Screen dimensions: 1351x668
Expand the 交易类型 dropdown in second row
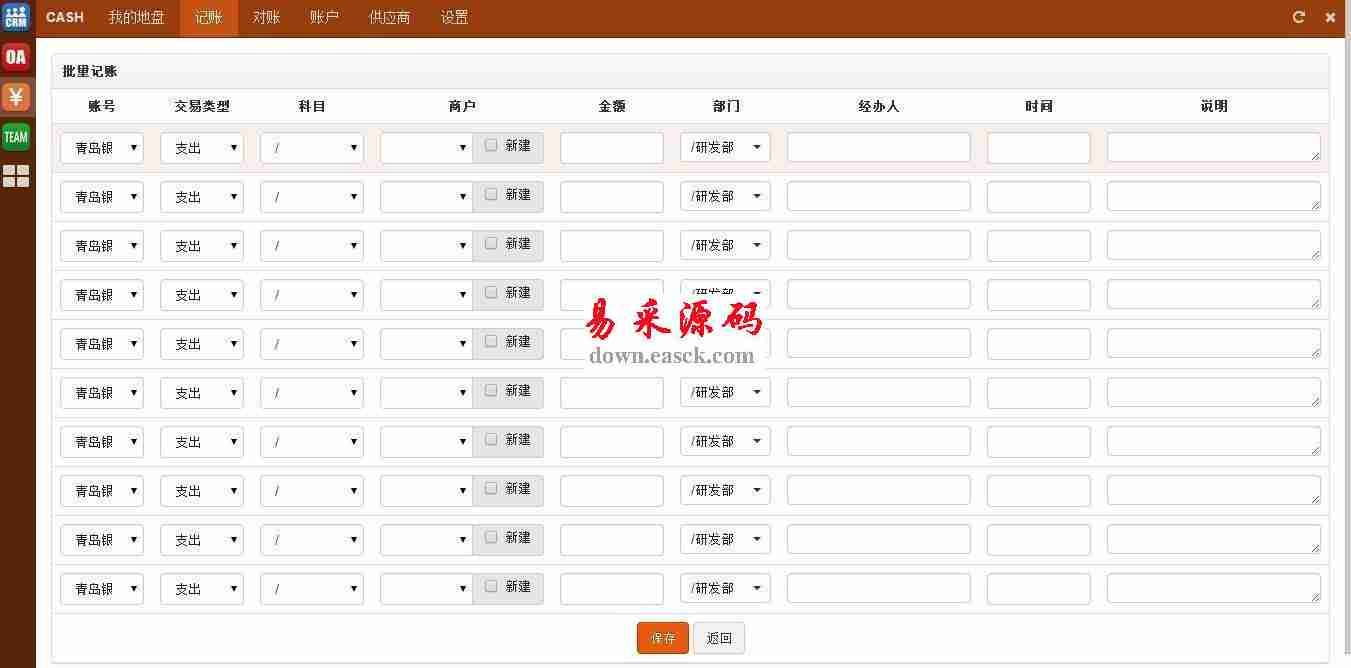pos(202,197)
